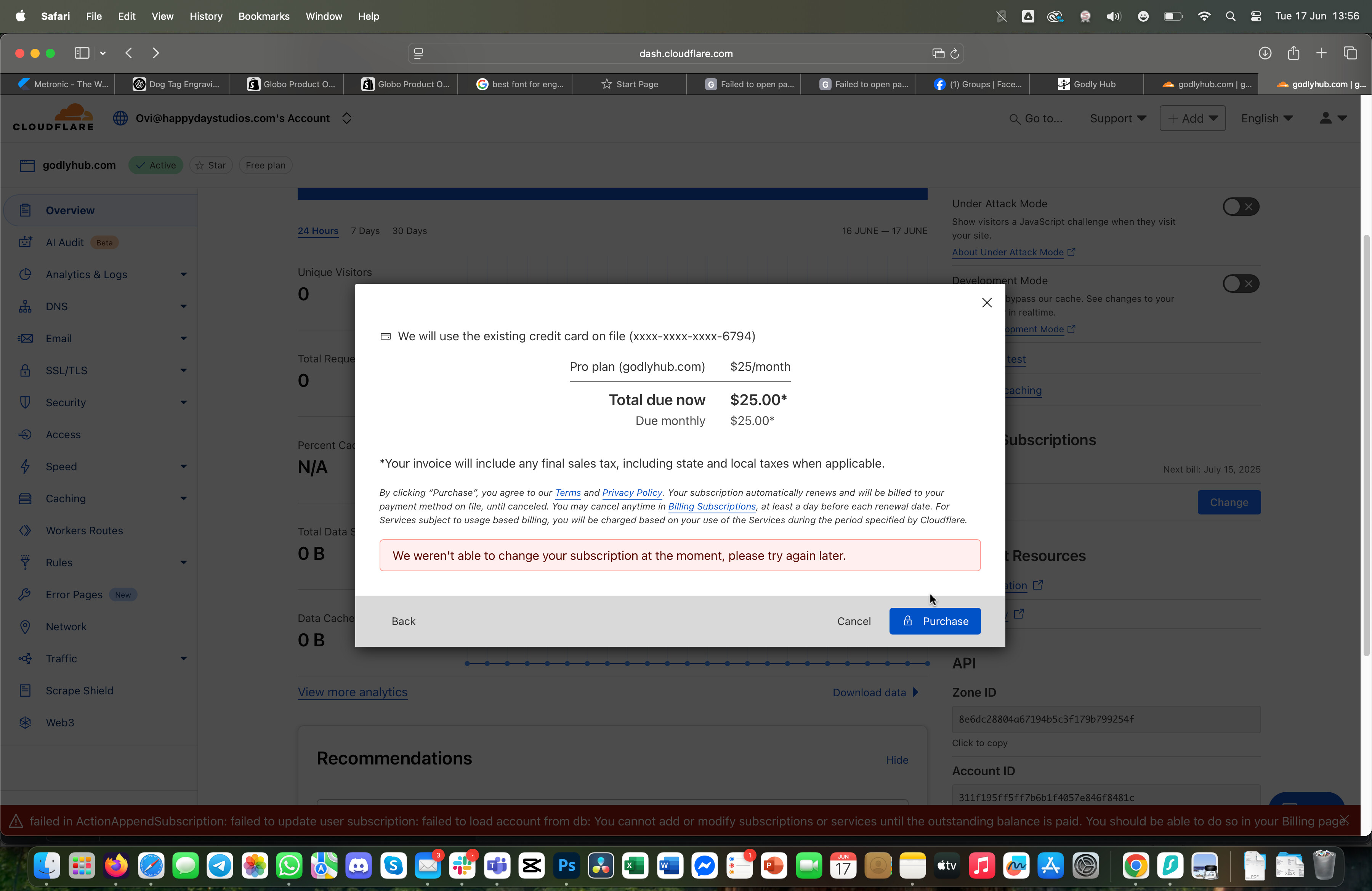Click the Security shield icon
1372x891 pixels.
point(25,402)
